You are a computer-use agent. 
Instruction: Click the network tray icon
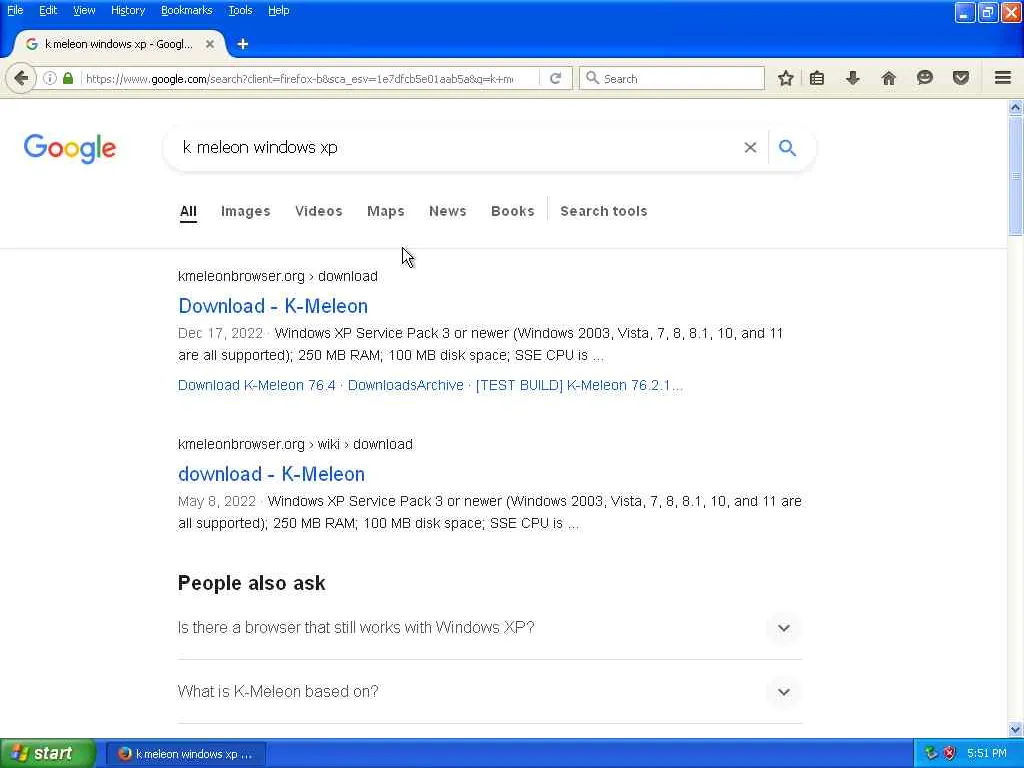(x=931, y=754)
